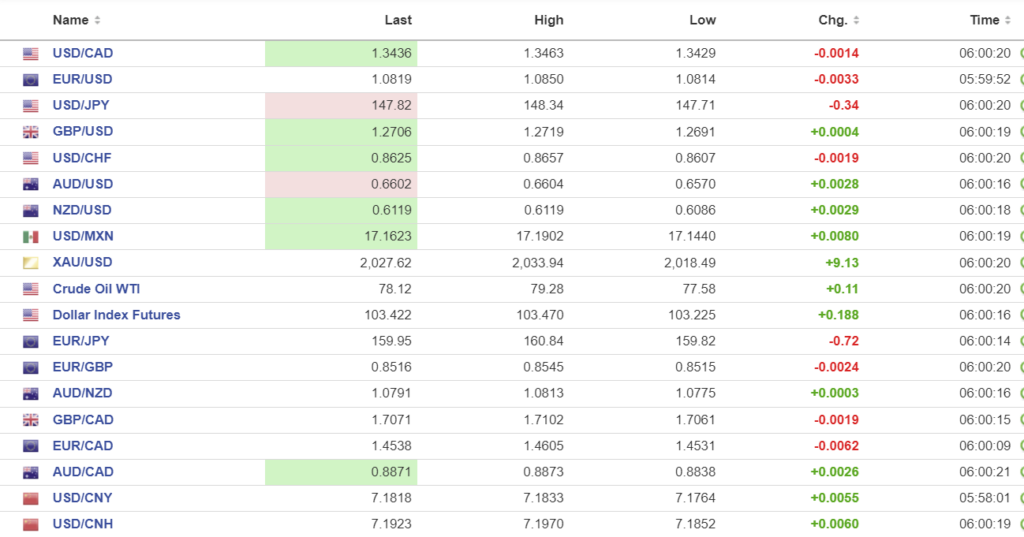Click the Mexican flag icon beside USD/MXN
The height and width of the screenshot is (537, 1024).
coord(31,236)
